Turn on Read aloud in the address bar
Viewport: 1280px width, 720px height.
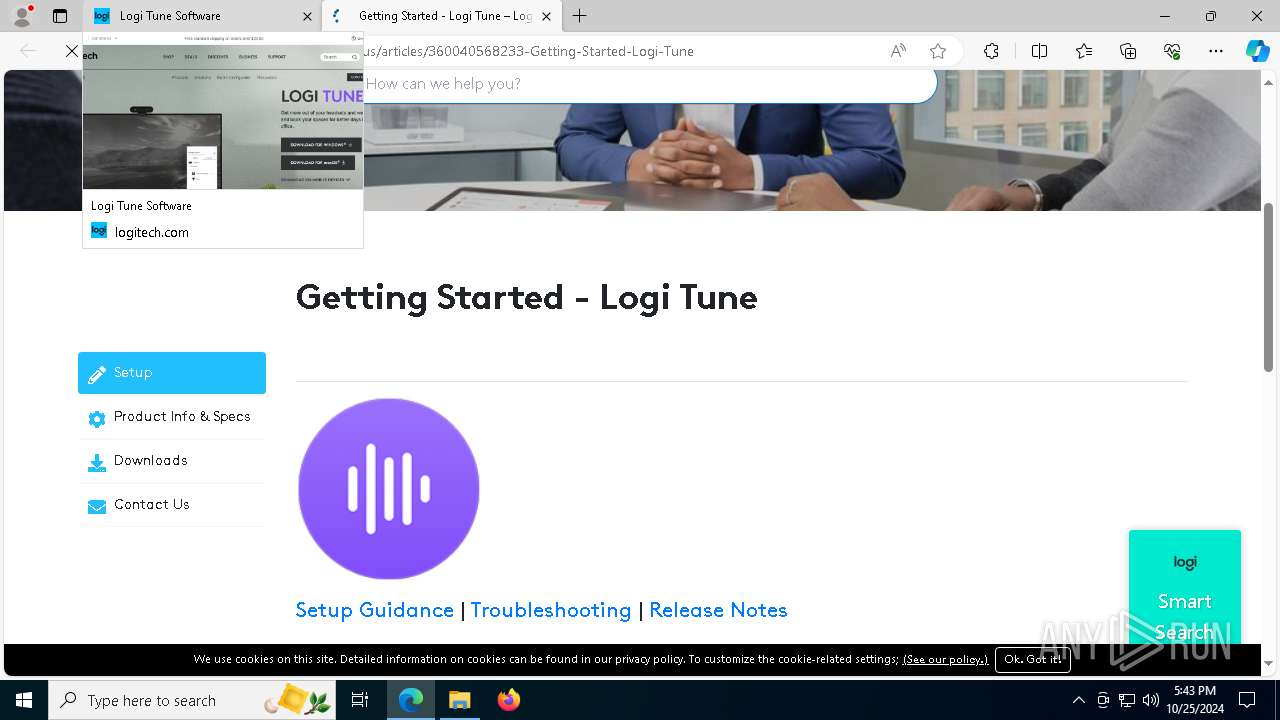pos(898,51)
